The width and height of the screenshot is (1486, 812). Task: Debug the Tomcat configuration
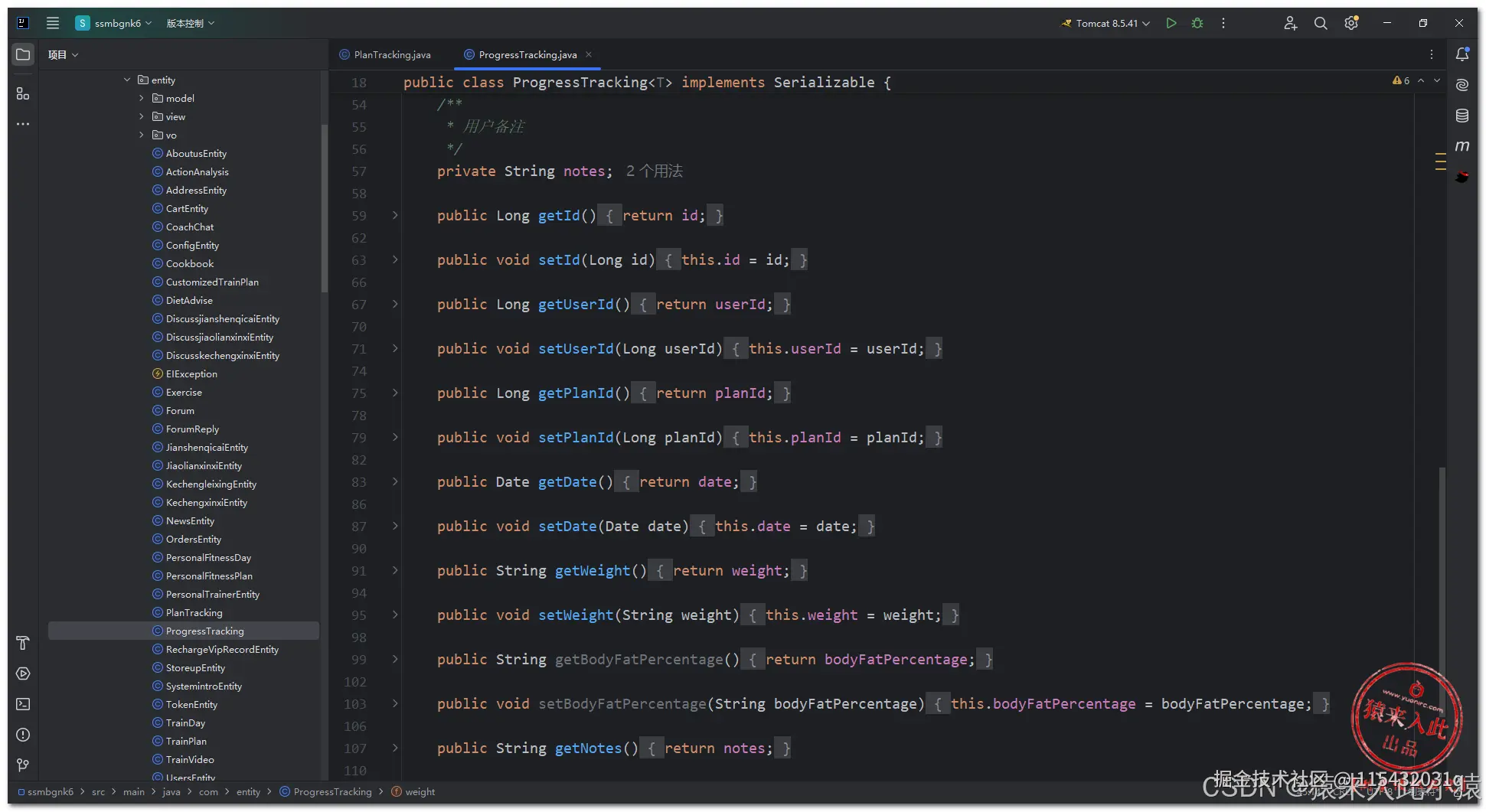(x=1197, y=23)
